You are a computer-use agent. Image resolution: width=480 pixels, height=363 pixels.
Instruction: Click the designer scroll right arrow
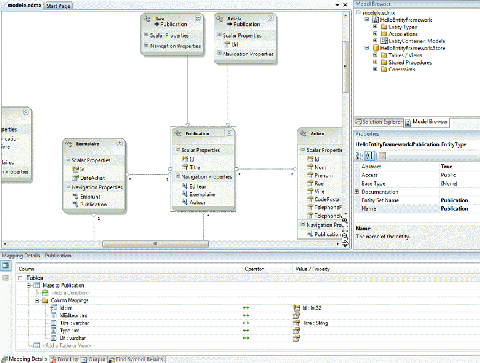point(338,244)
